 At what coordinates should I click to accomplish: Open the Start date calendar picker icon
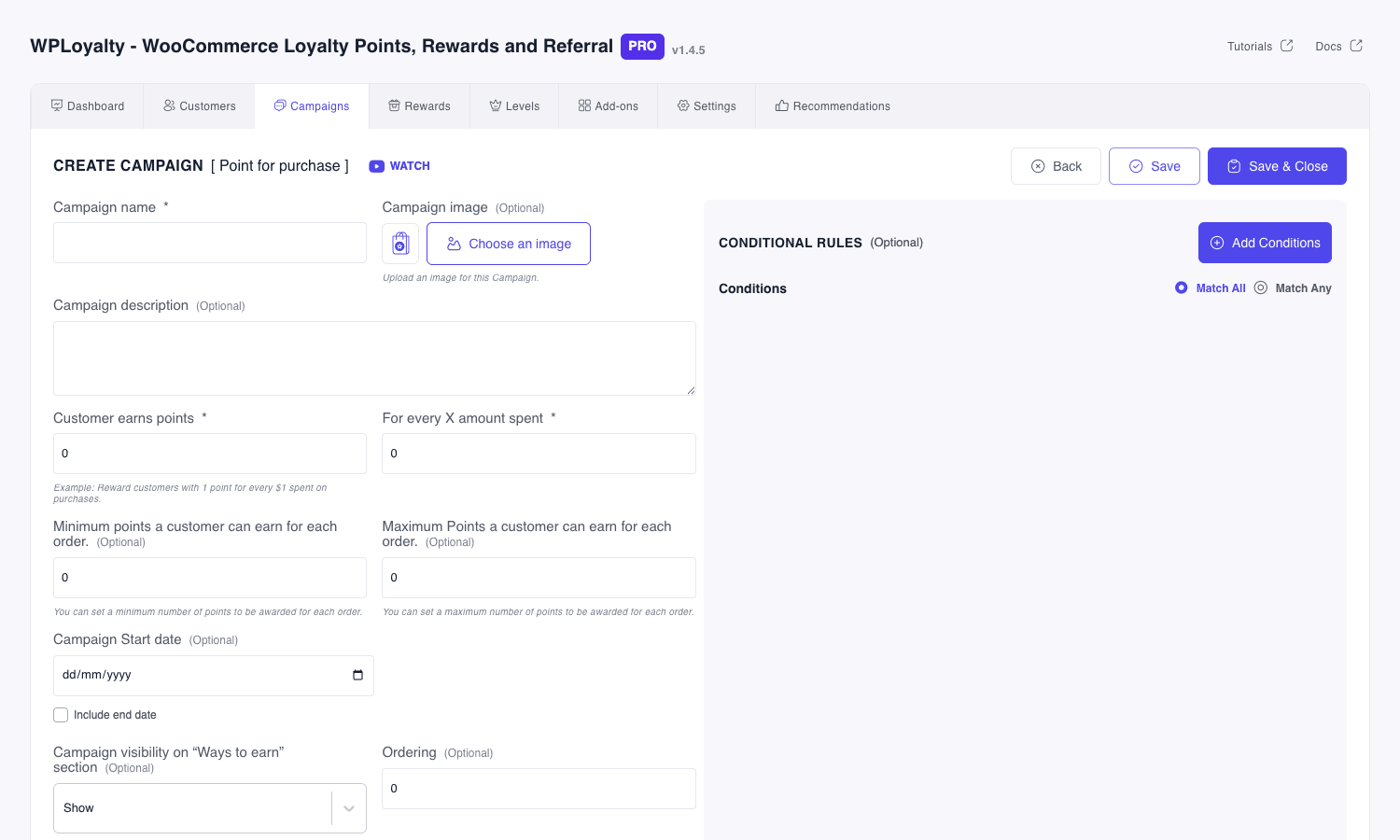tap(357, 675)
